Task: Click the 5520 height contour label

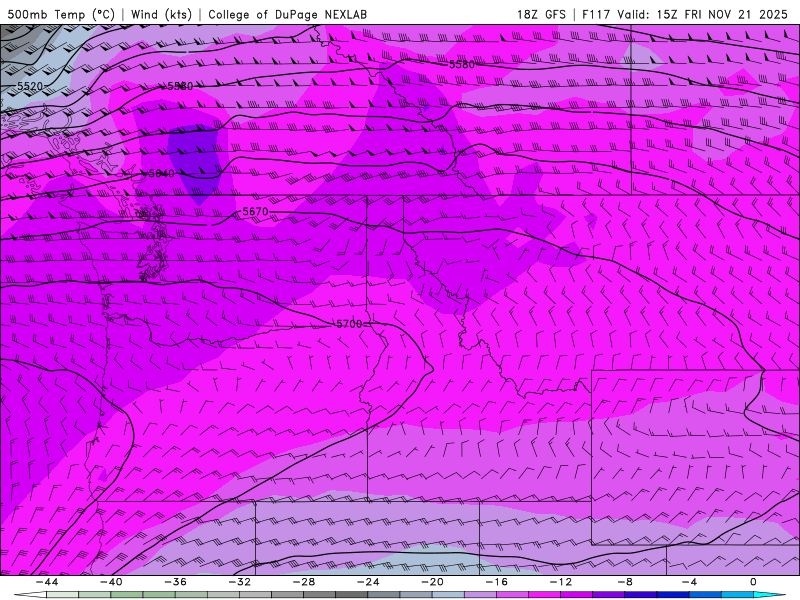Action: click(30, 86)
